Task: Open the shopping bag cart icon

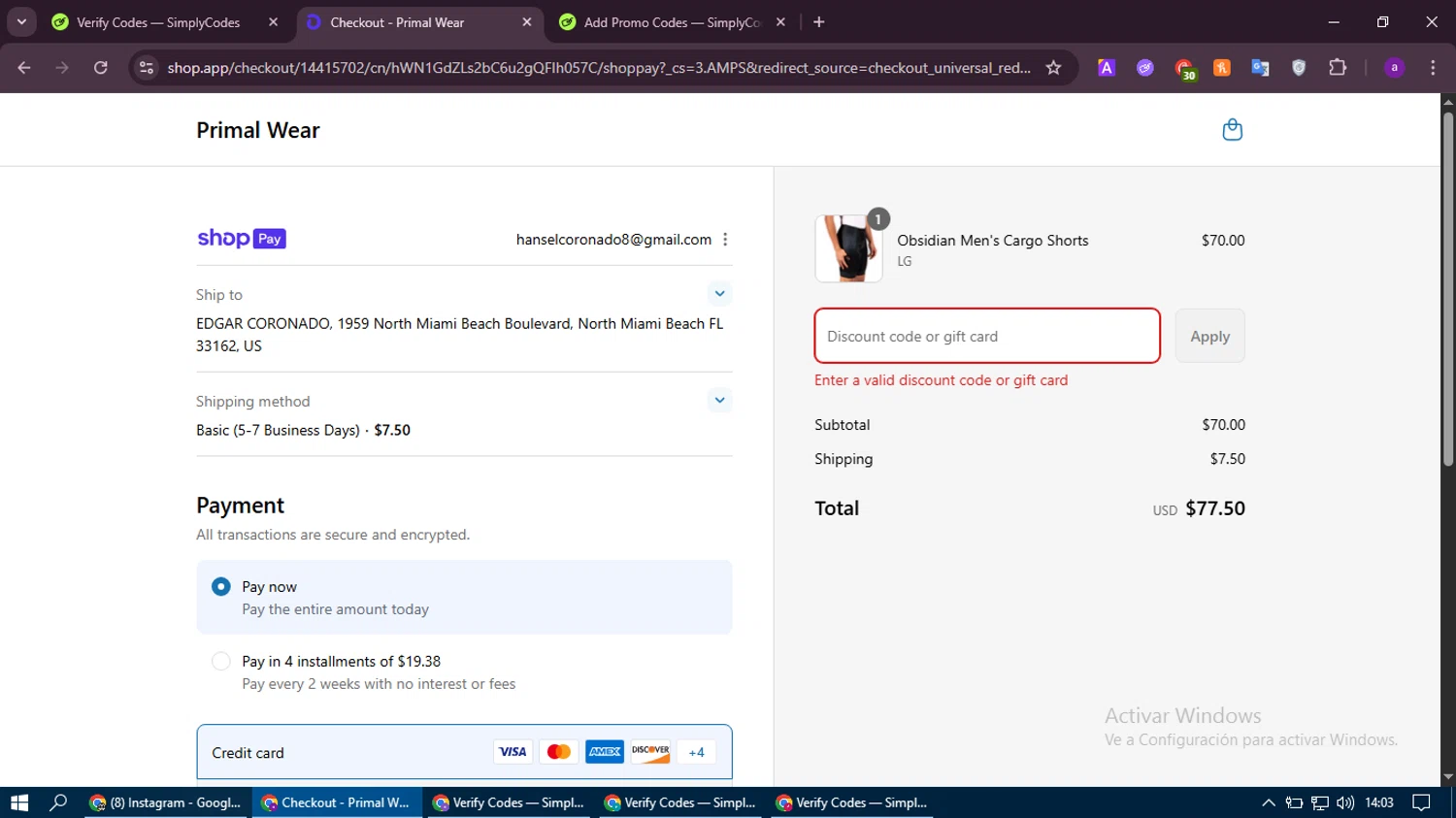Action: [1232, 130]
